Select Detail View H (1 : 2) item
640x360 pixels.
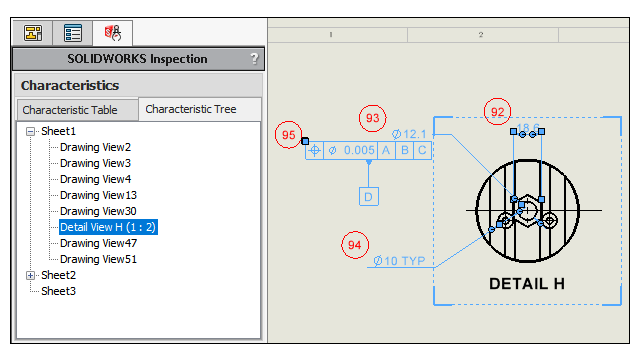[x=108, y=227]
